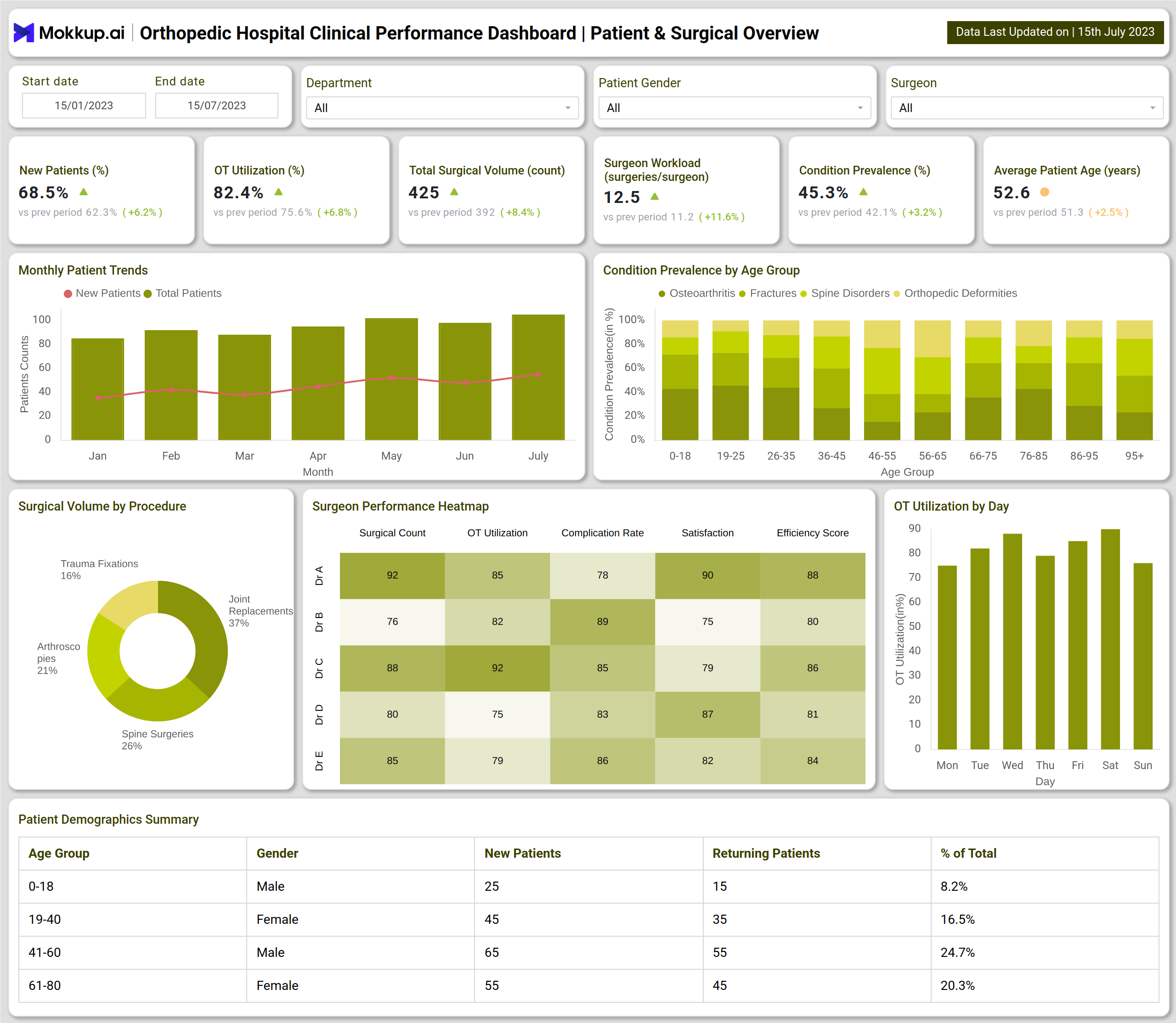The height and width of the screenshot is (1023, 1176).
Task: Toggle Orthopedic Deformities legend entry
Action: click(x=955, y=293)
